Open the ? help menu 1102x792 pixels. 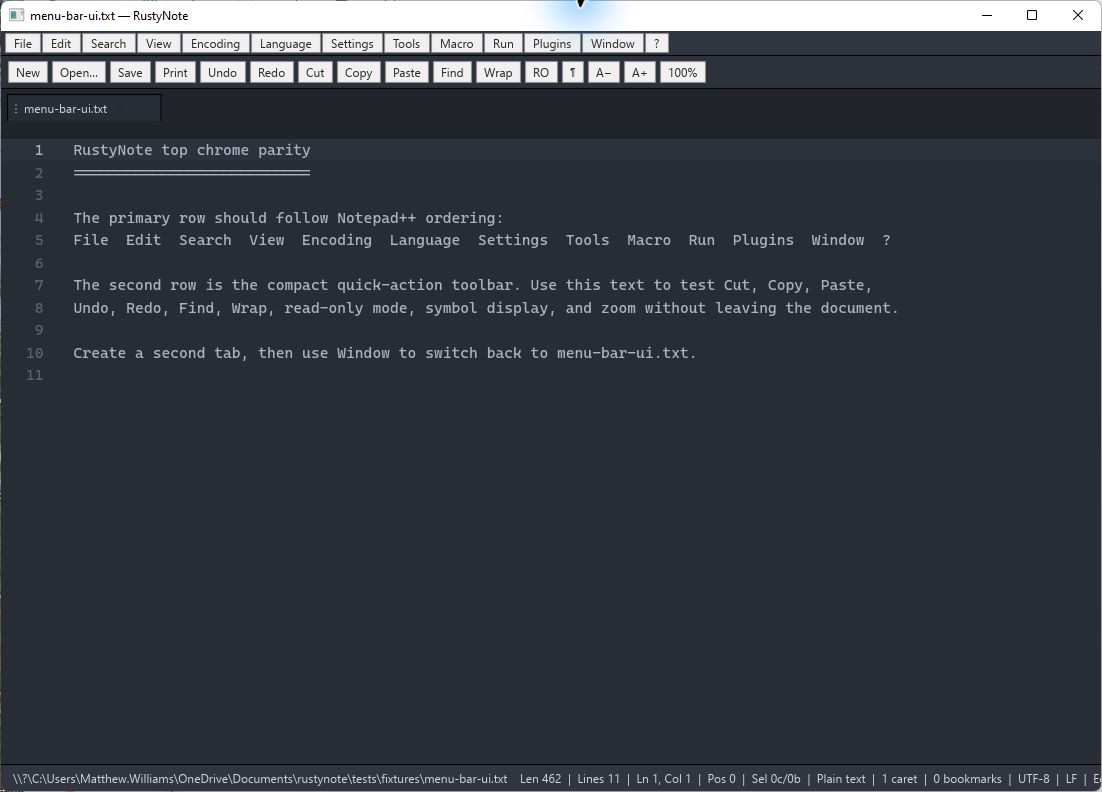[656, 44]
